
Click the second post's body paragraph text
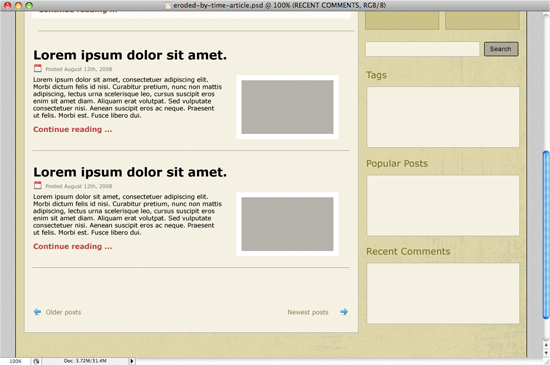tap(127, 215)
